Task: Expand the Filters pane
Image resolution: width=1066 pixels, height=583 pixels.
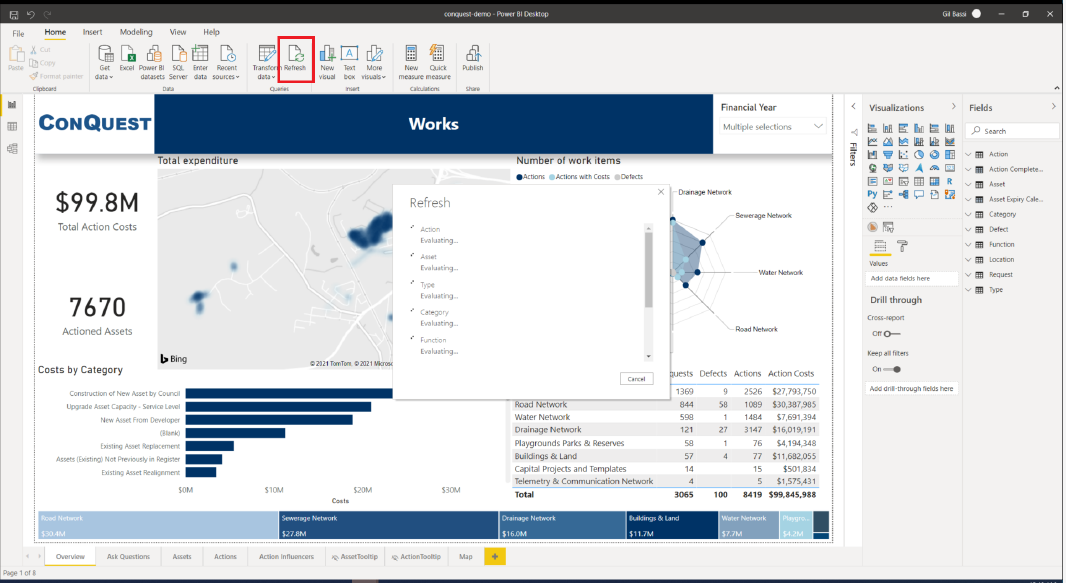Action: pos(853,107)
